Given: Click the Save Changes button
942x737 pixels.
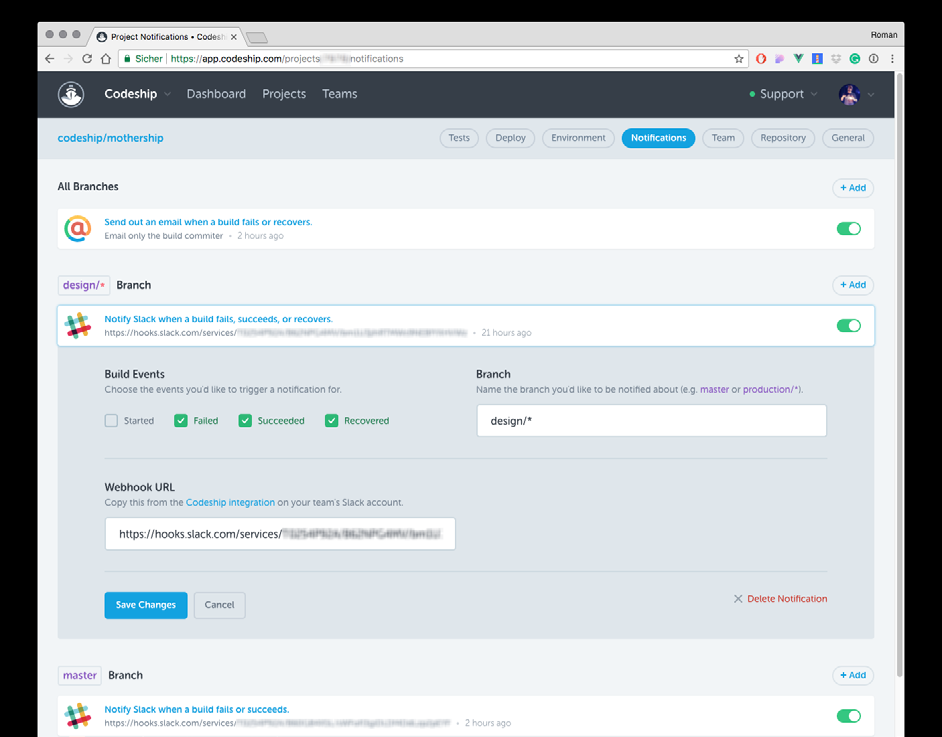Looking at the screenshot, I should pyautogui.click(x=146, y=605).
